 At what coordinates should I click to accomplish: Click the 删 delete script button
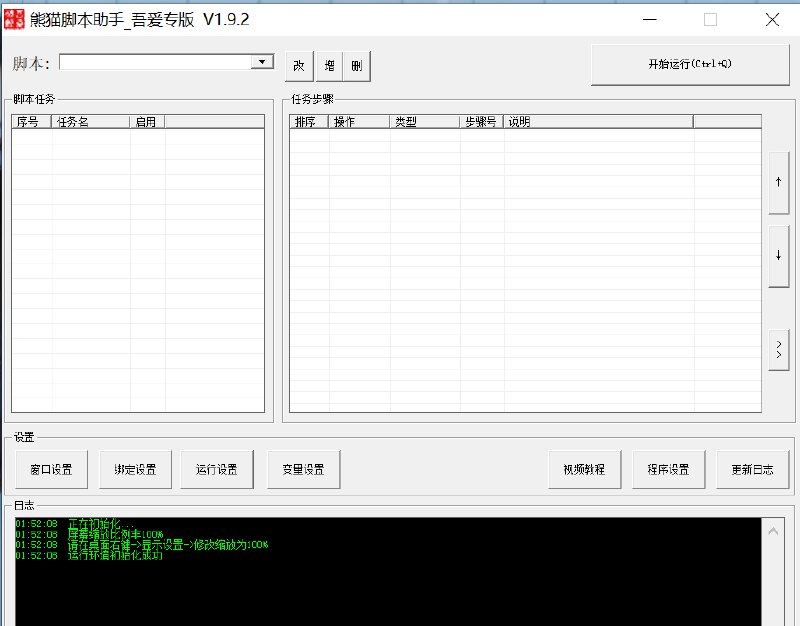point(358,65)
